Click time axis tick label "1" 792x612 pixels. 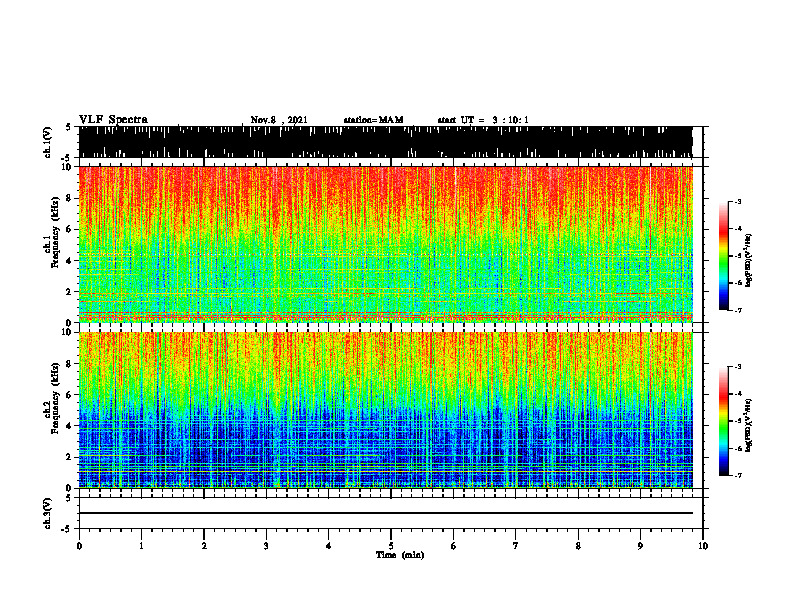coord(141,546)
